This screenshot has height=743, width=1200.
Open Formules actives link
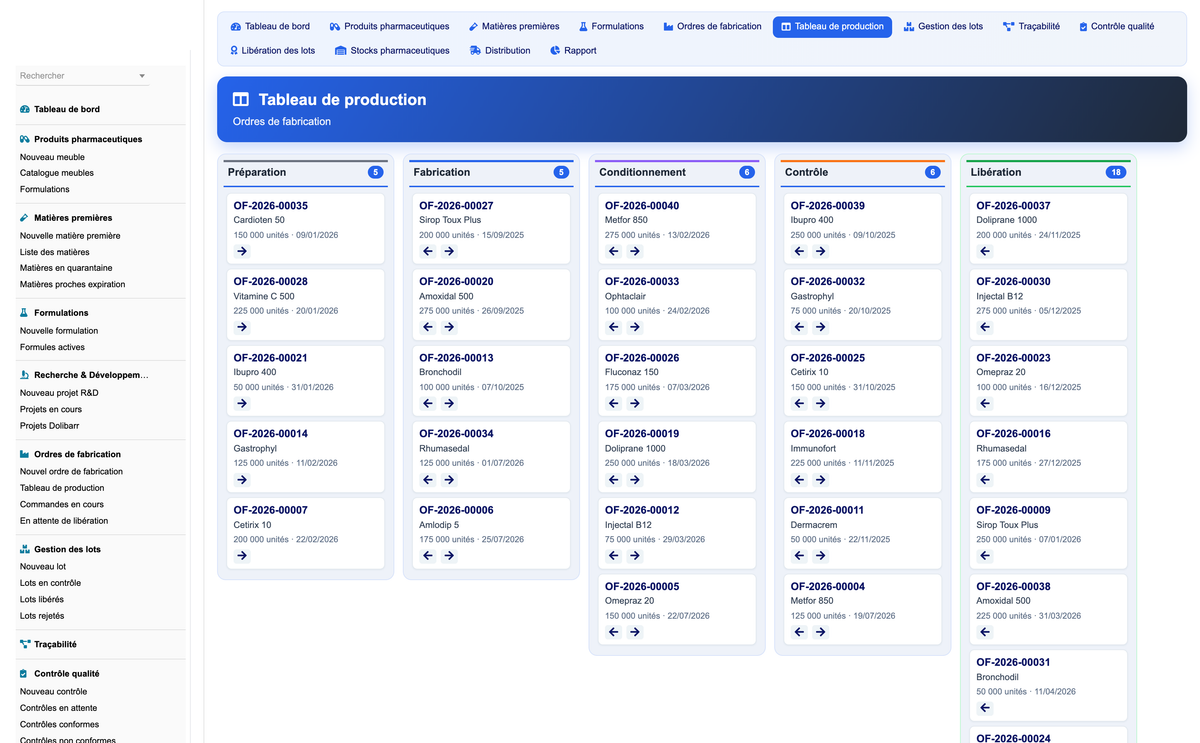click(x=52, y=347)
